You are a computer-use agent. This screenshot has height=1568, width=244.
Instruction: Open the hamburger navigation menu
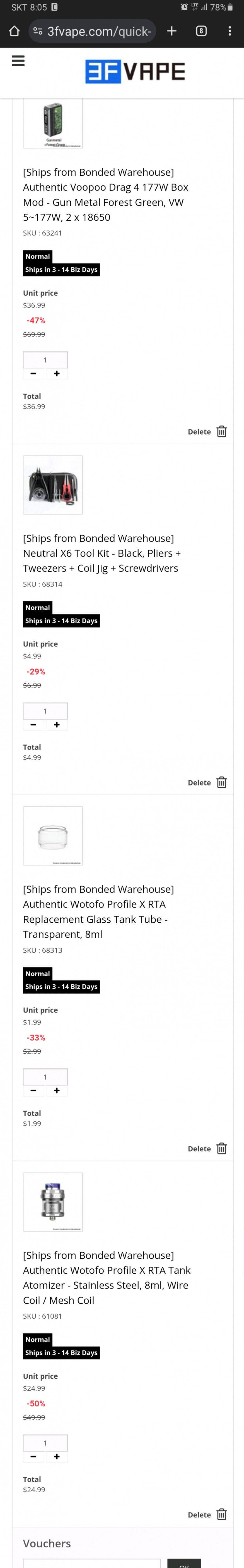18,61
